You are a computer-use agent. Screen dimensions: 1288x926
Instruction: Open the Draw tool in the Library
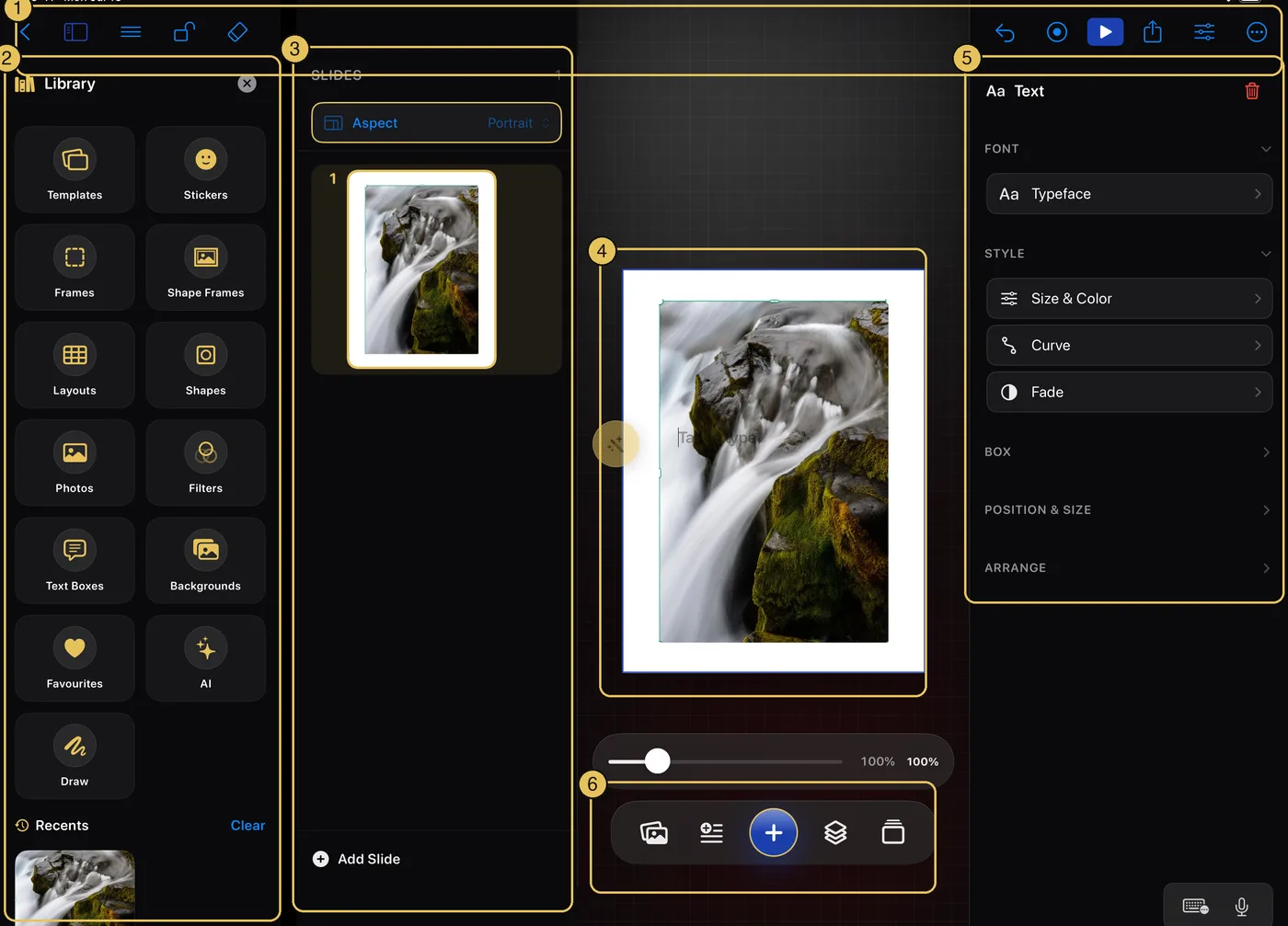(x=75, y=756)
